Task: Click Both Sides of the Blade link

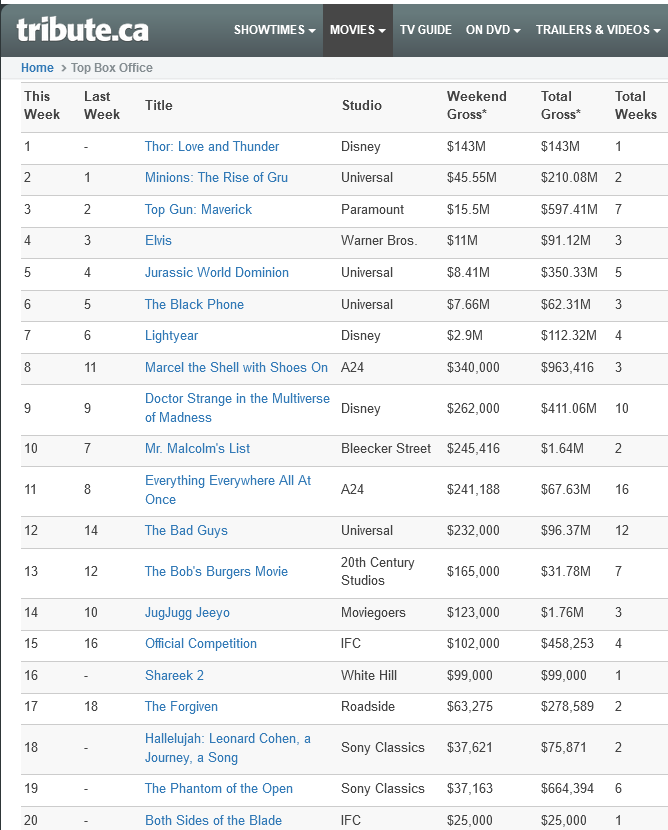Action: pyautogui.click(x=213, y=821)
